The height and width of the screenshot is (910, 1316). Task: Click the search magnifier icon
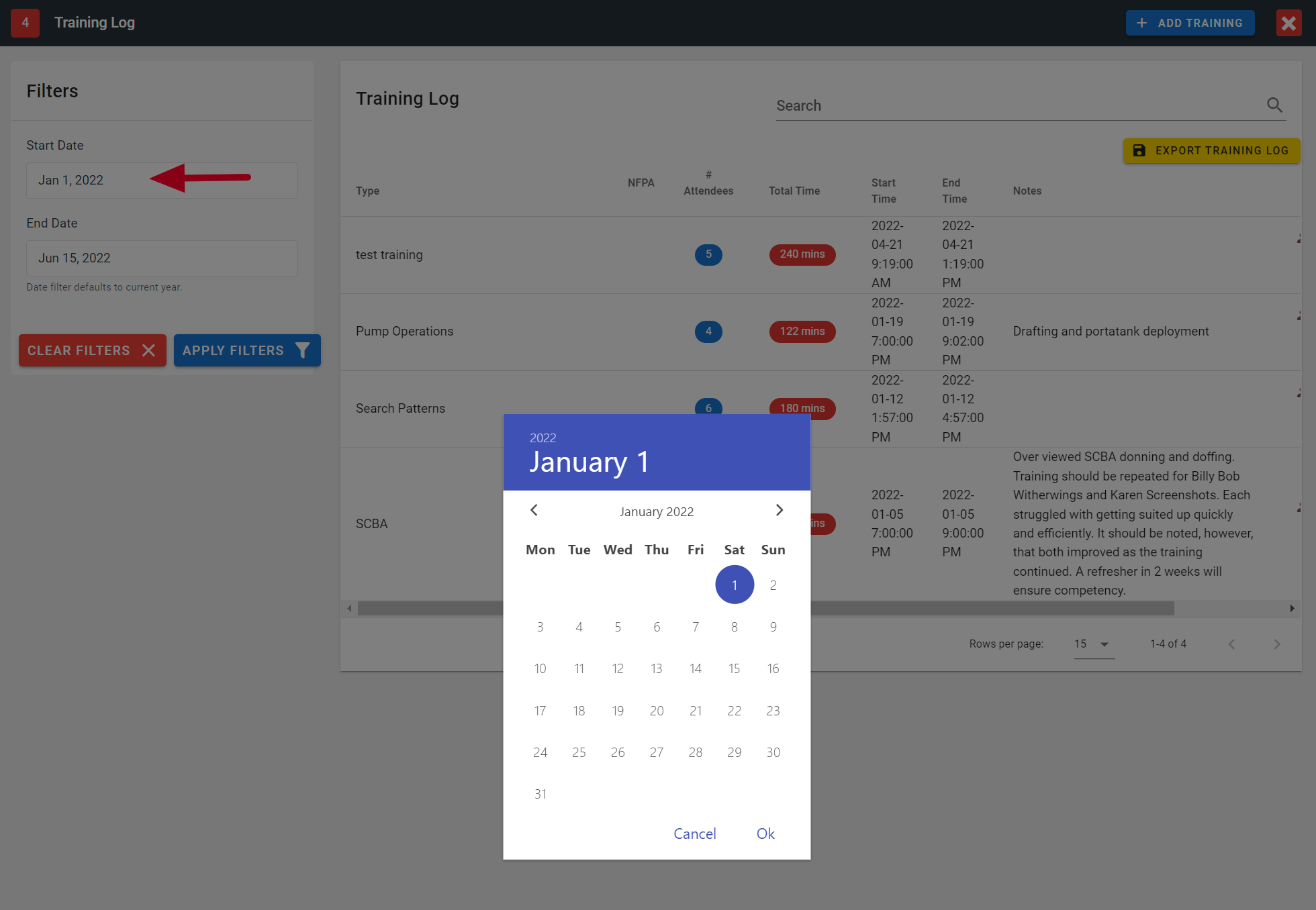pyautogui.click(x=1274, y=105)
